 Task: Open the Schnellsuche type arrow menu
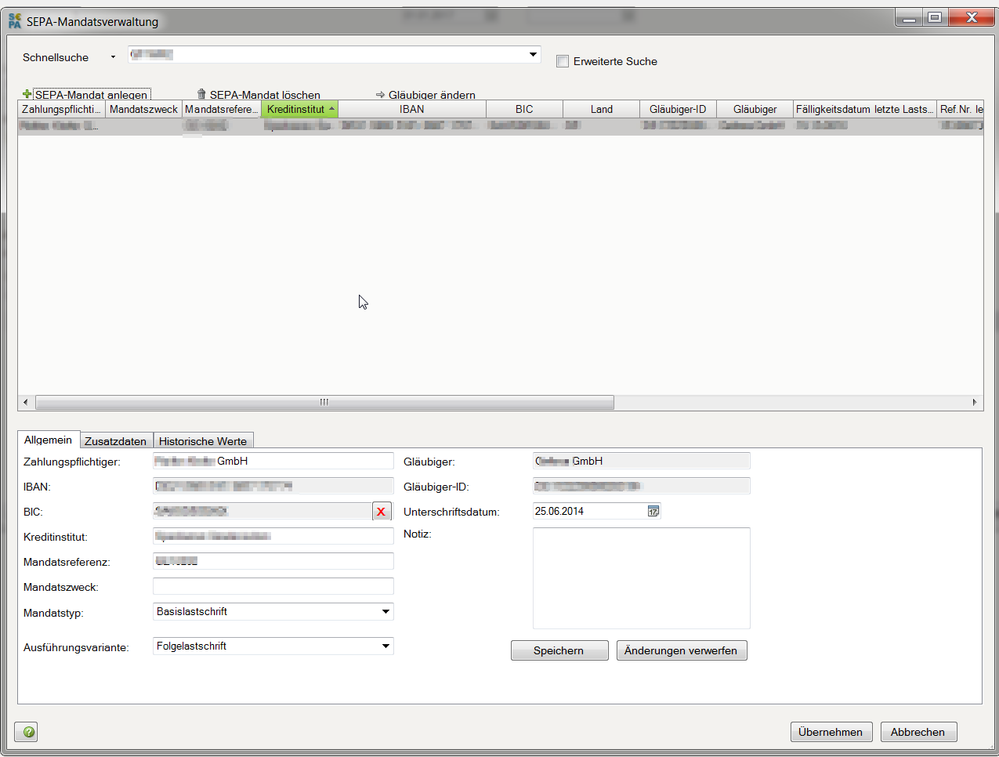tap(112, 58)
